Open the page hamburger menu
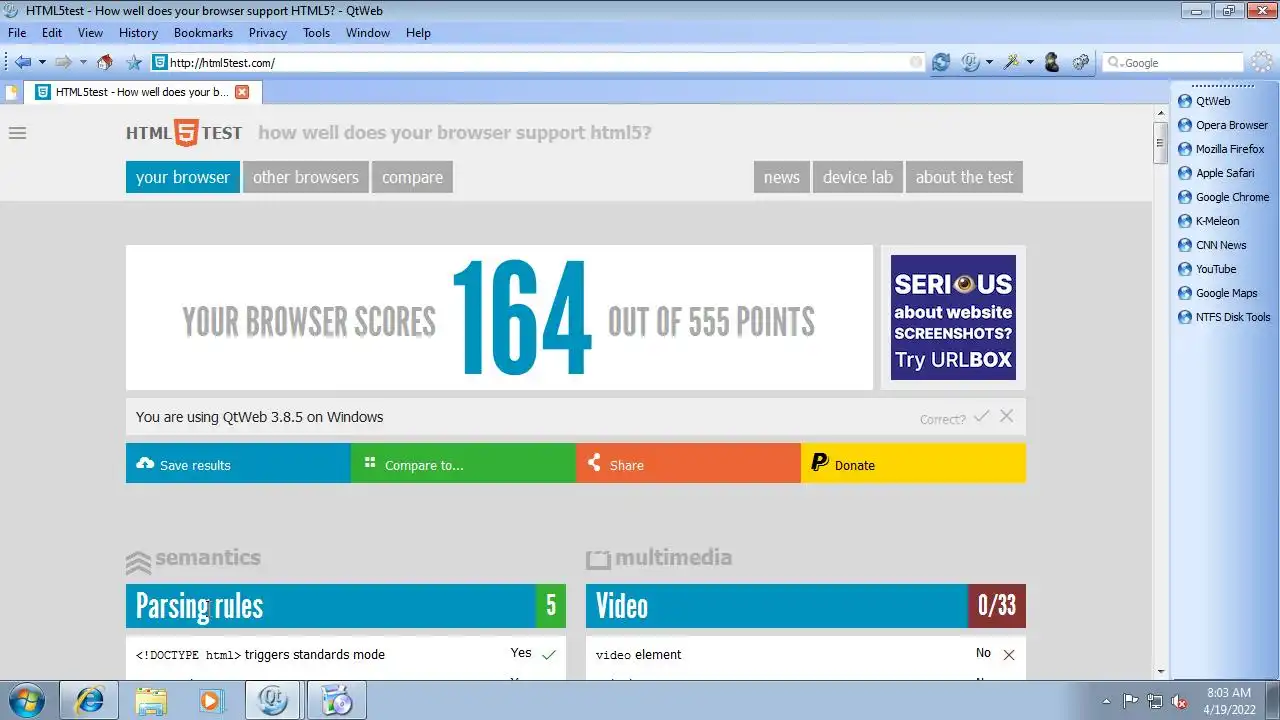 17,133
